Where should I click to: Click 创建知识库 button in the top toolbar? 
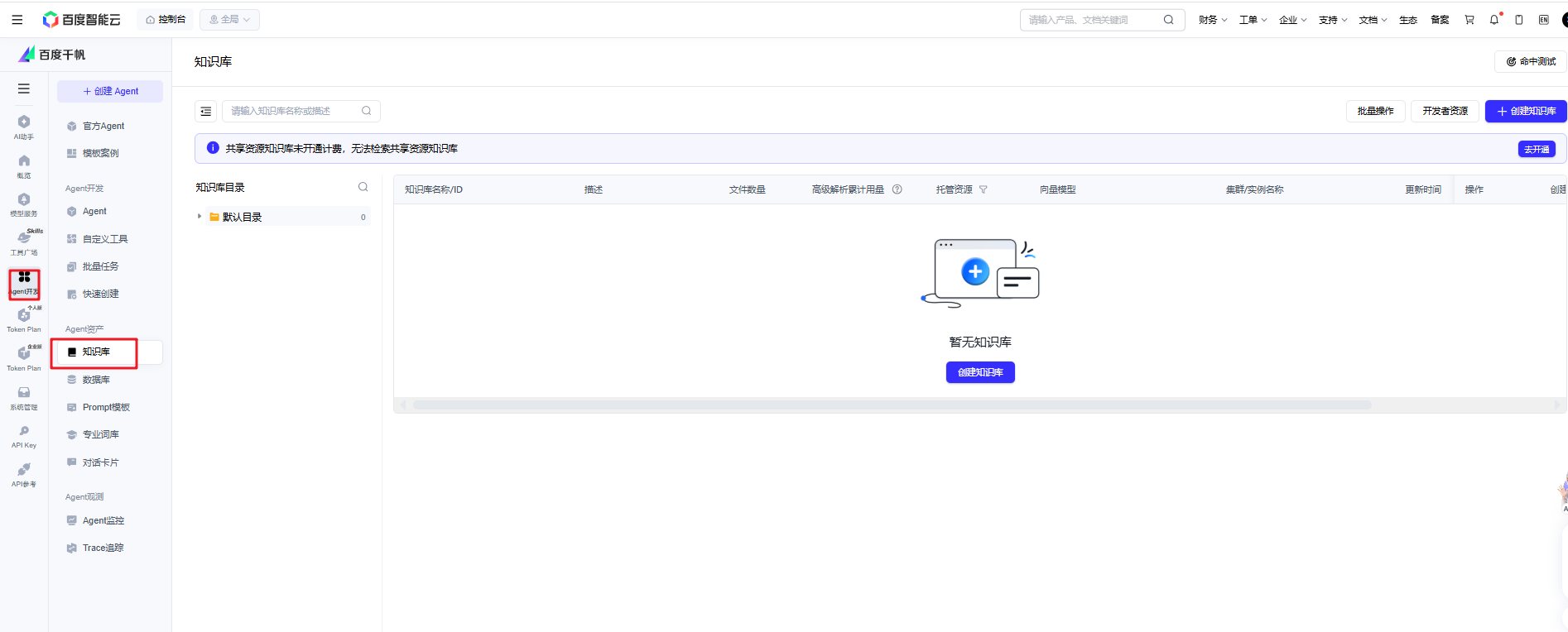coord(1526,111)
